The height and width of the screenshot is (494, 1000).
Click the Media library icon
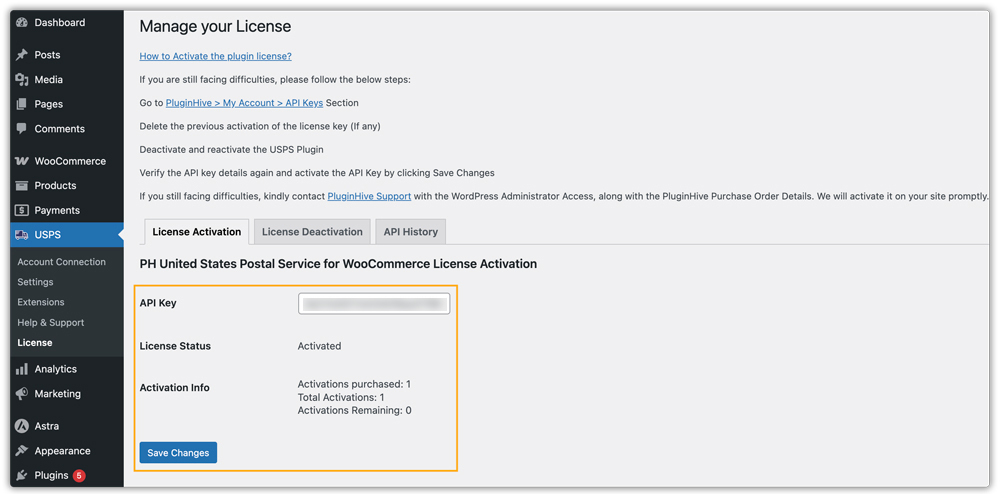[22, 80]
